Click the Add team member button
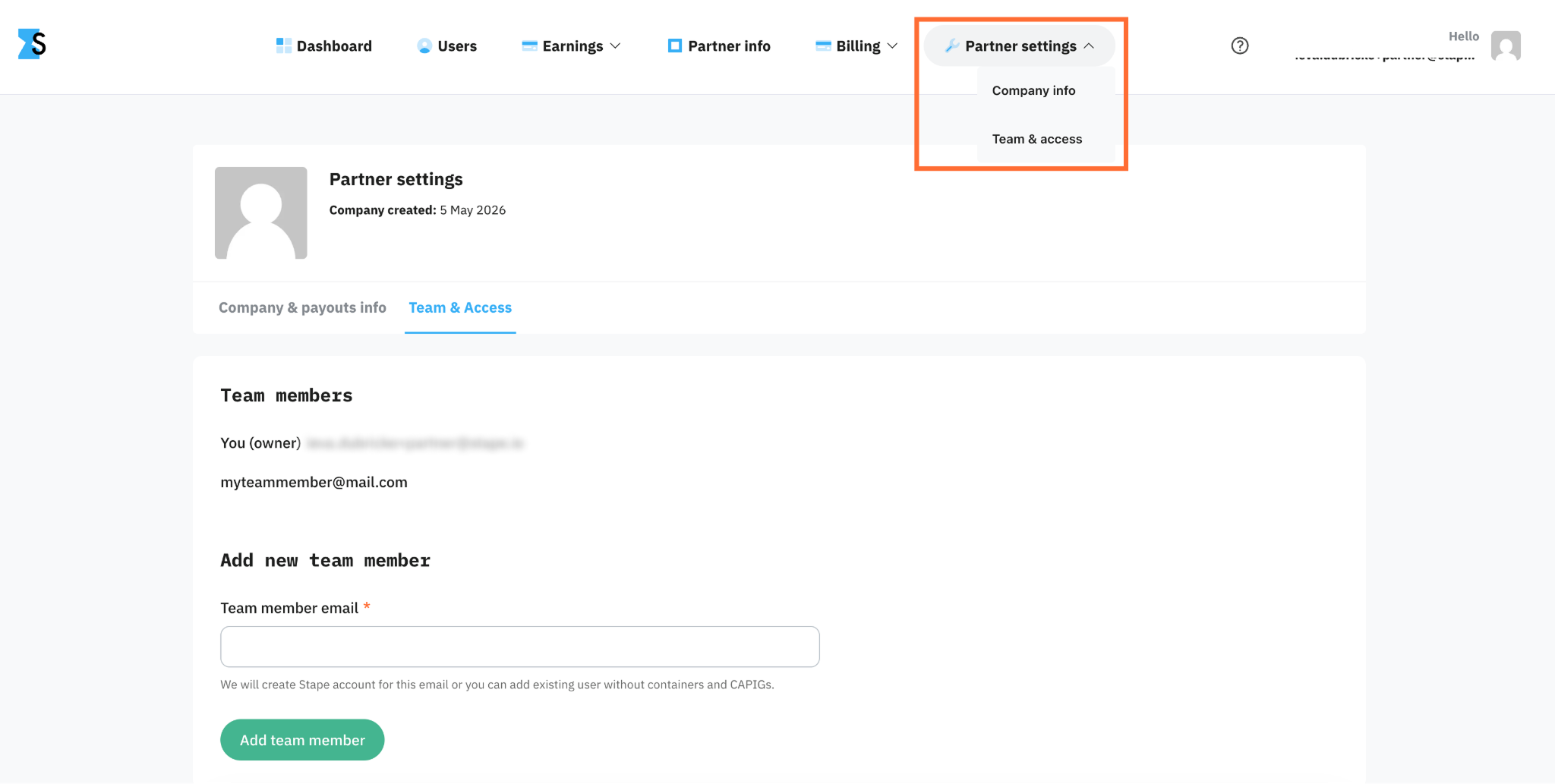 (302, 740)
